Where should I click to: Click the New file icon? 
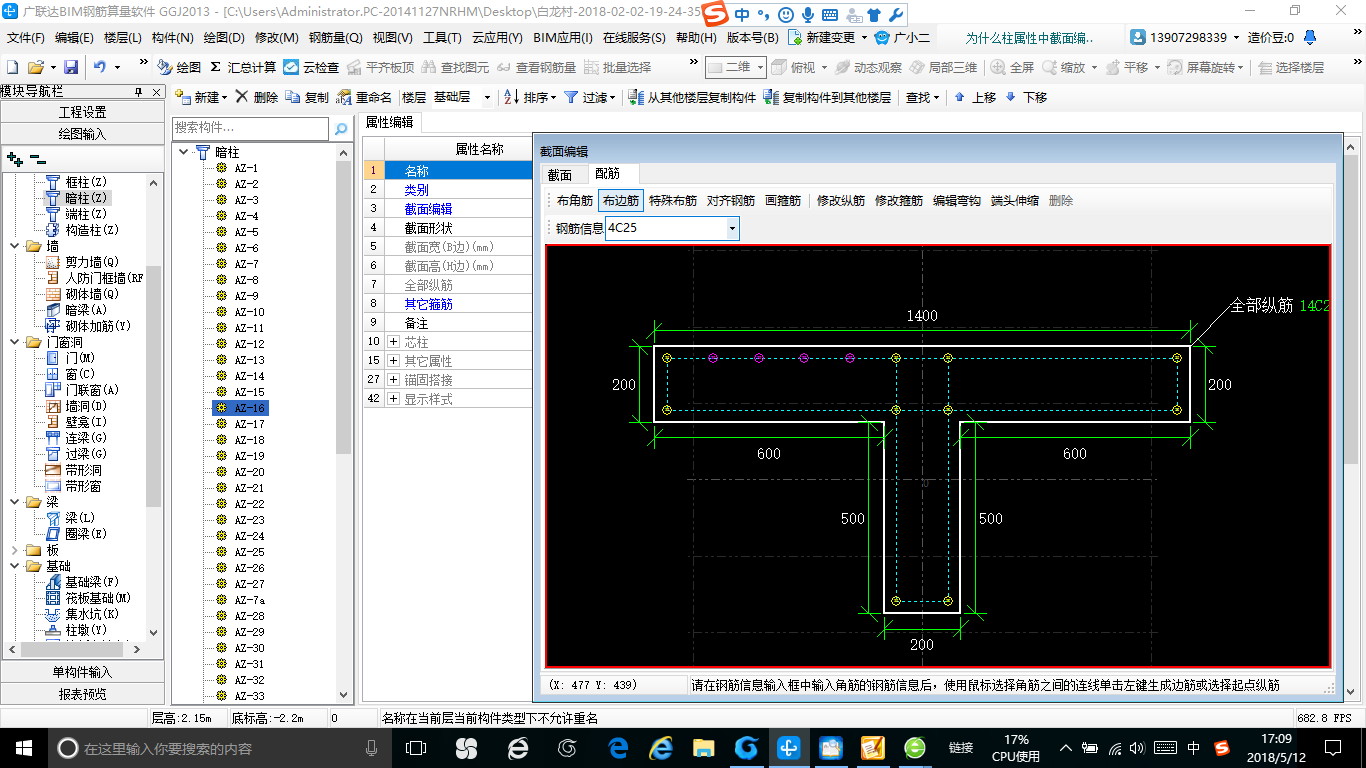[12, 67]
